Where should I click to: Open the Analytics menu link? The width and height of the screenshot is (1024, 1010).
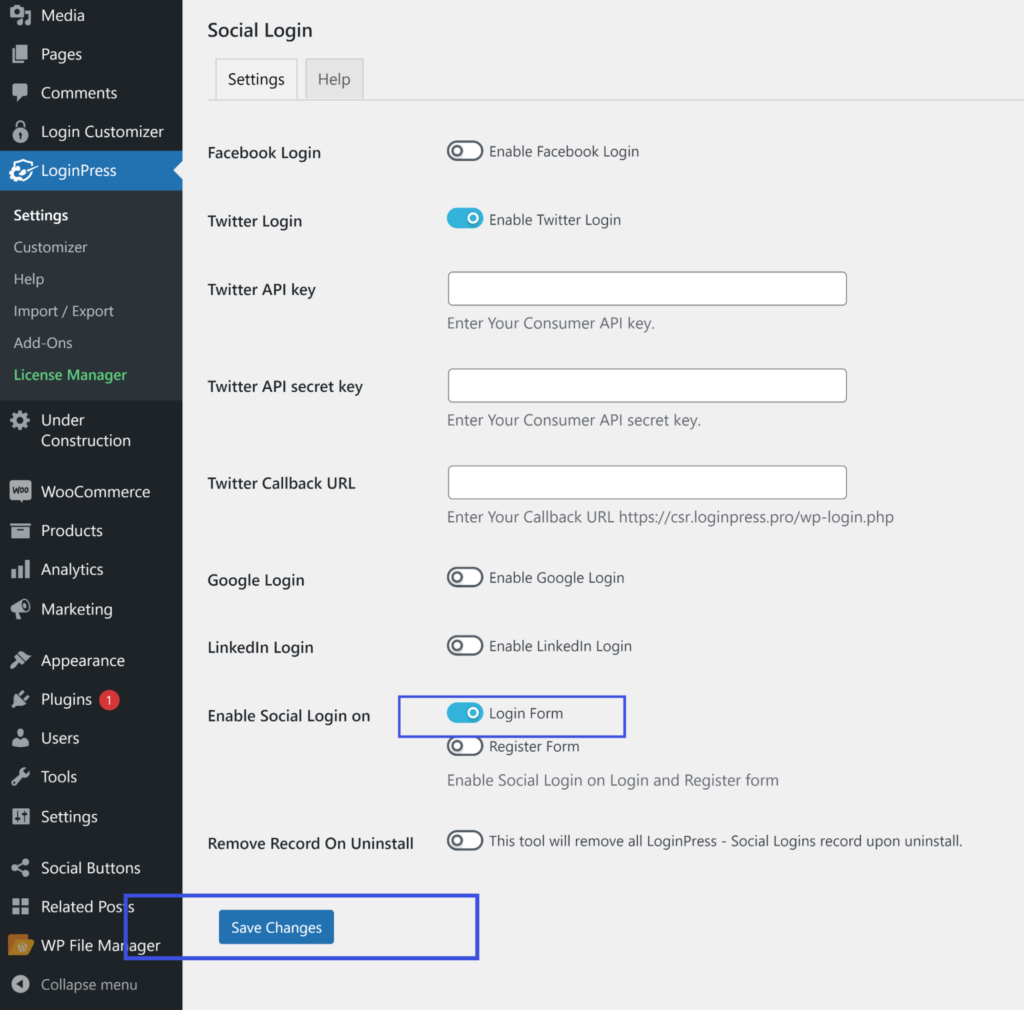pos(72,569)
